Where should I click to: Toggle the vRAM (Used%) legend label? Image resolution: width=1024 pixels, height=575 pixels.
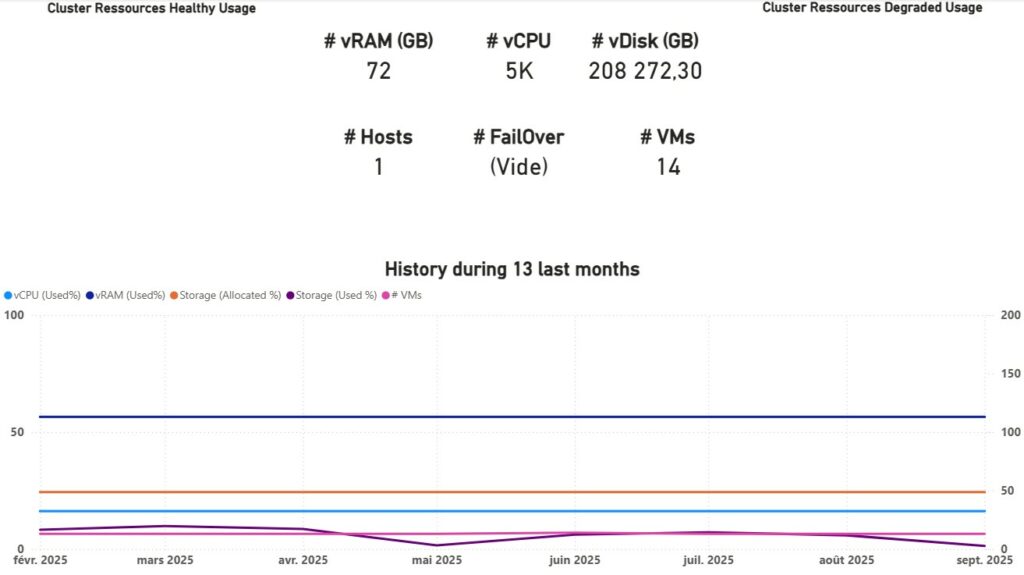point(131,296)
